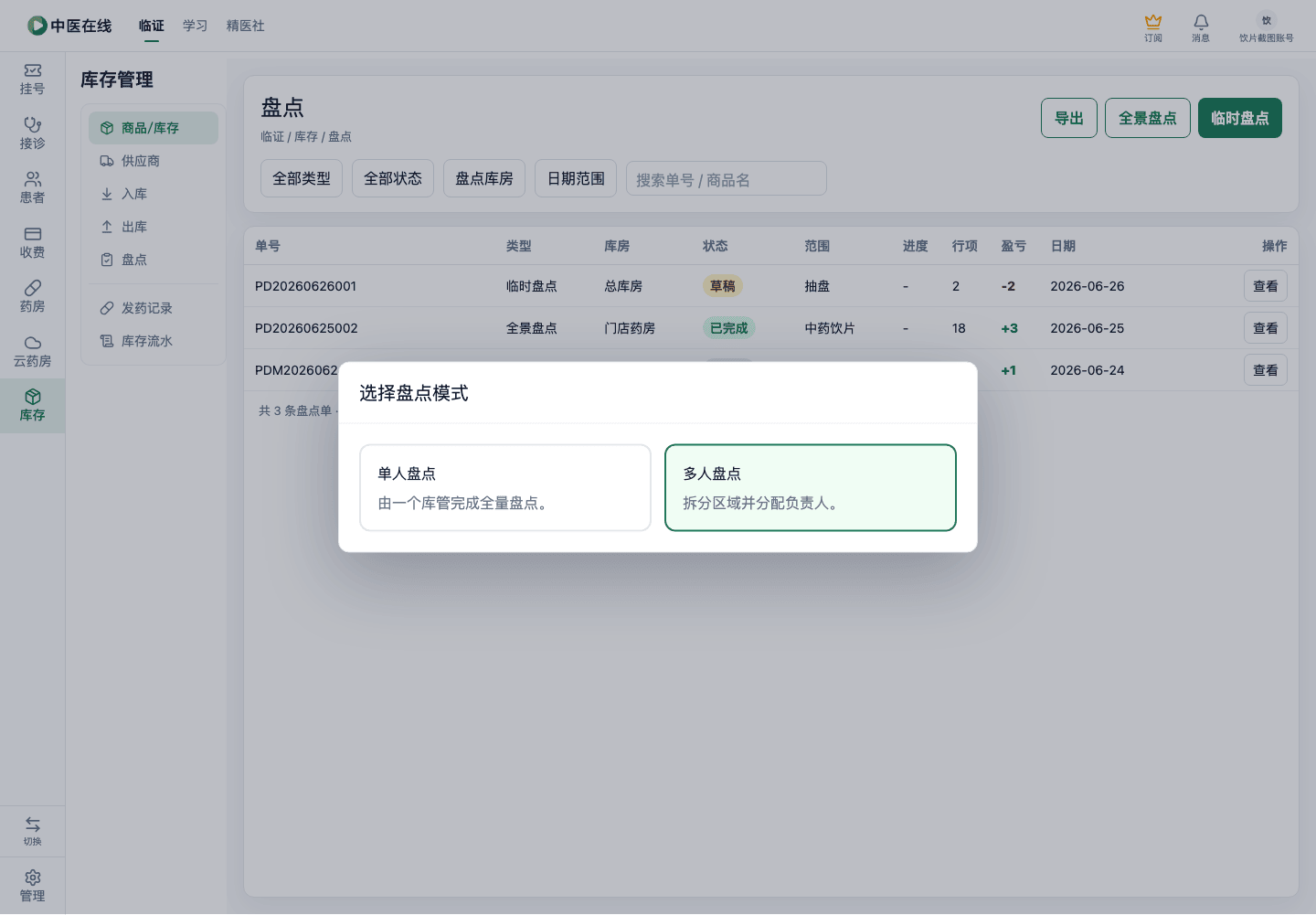
Task: Click the 中药饮片 range cell
Action: click(830, 328)
